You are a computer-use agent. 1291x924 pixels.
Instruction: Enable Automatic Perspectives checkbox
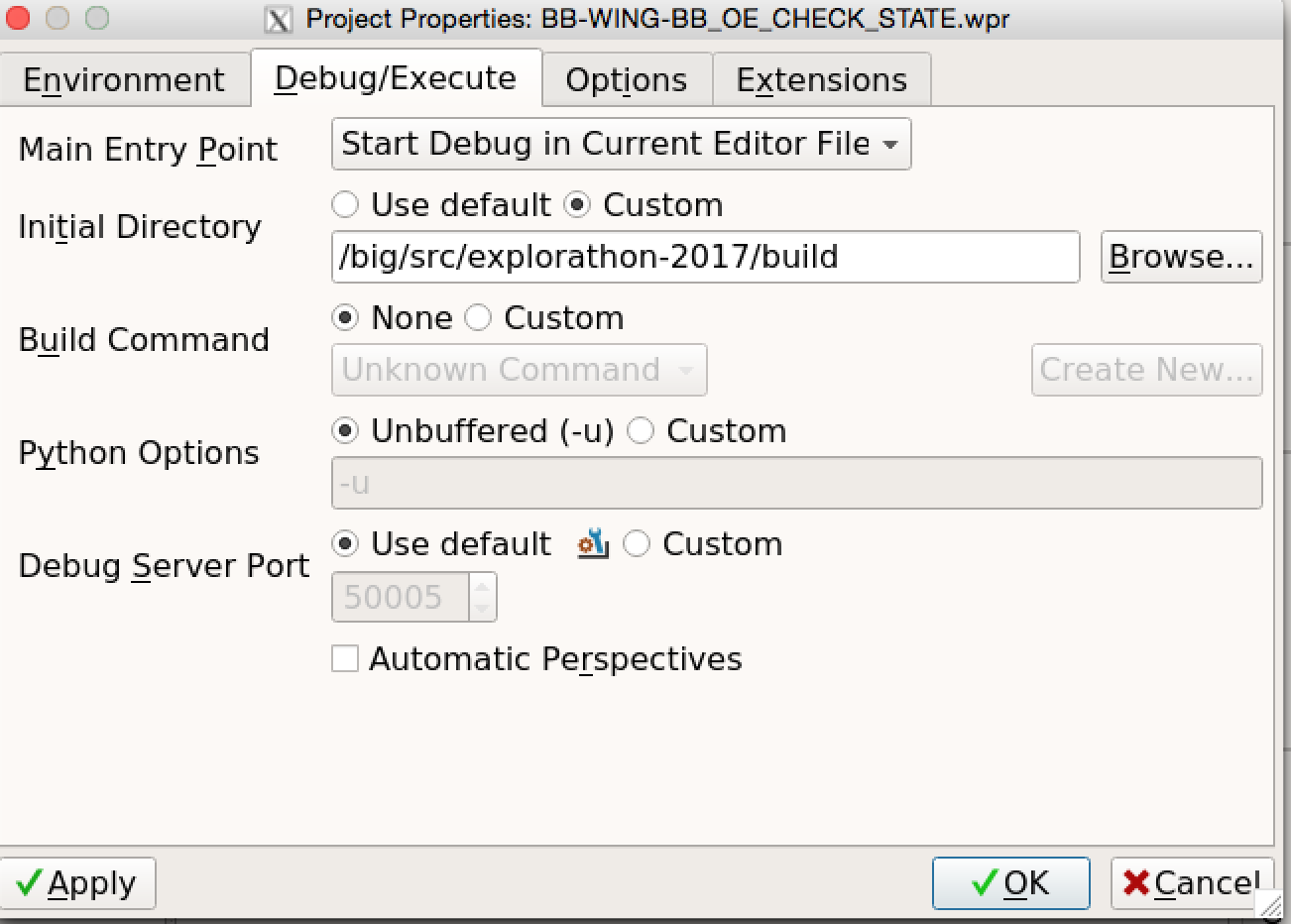pos(345,658)
